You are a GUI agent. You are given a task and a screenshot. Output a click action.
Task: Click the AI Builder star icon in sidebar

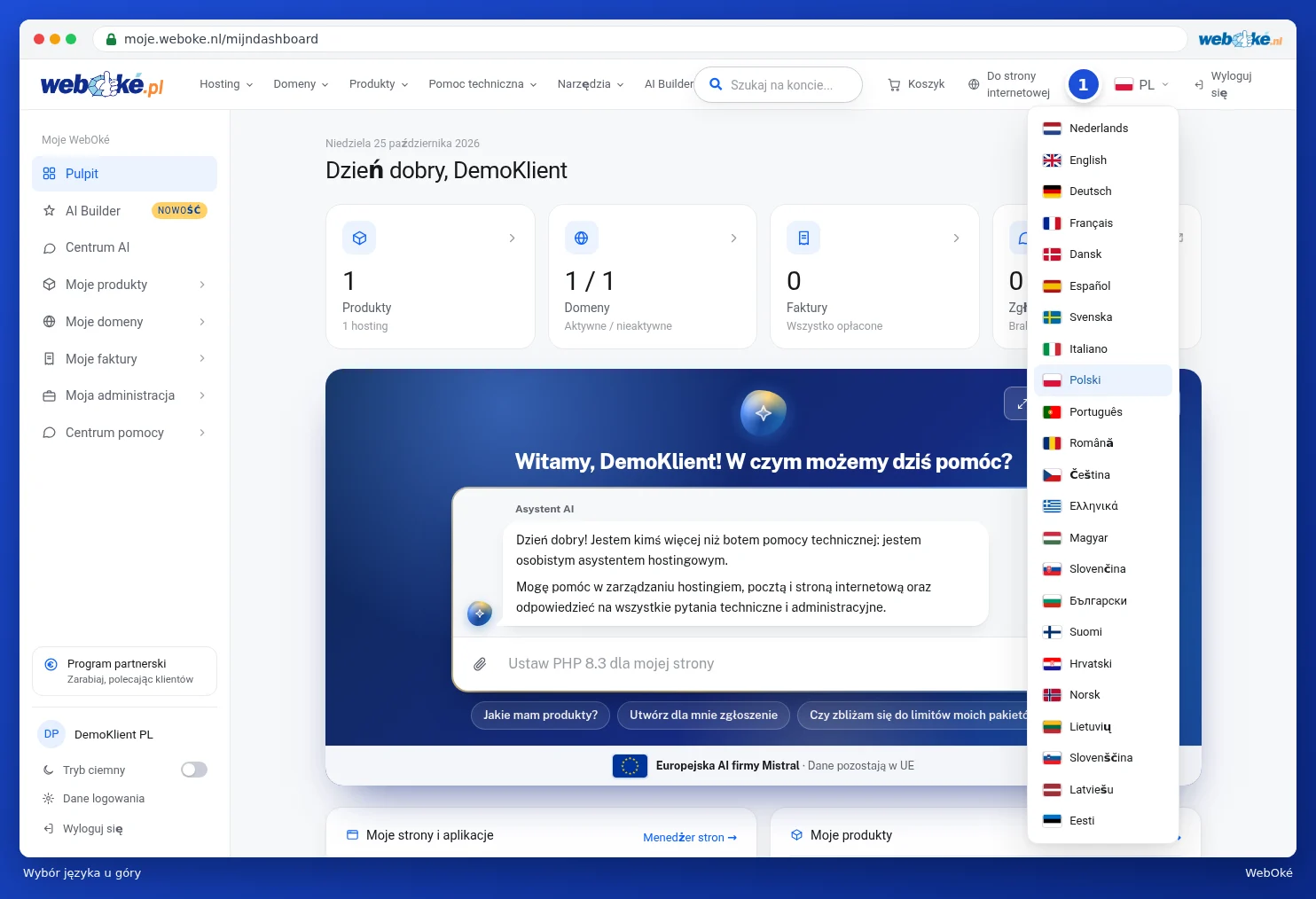49,211
